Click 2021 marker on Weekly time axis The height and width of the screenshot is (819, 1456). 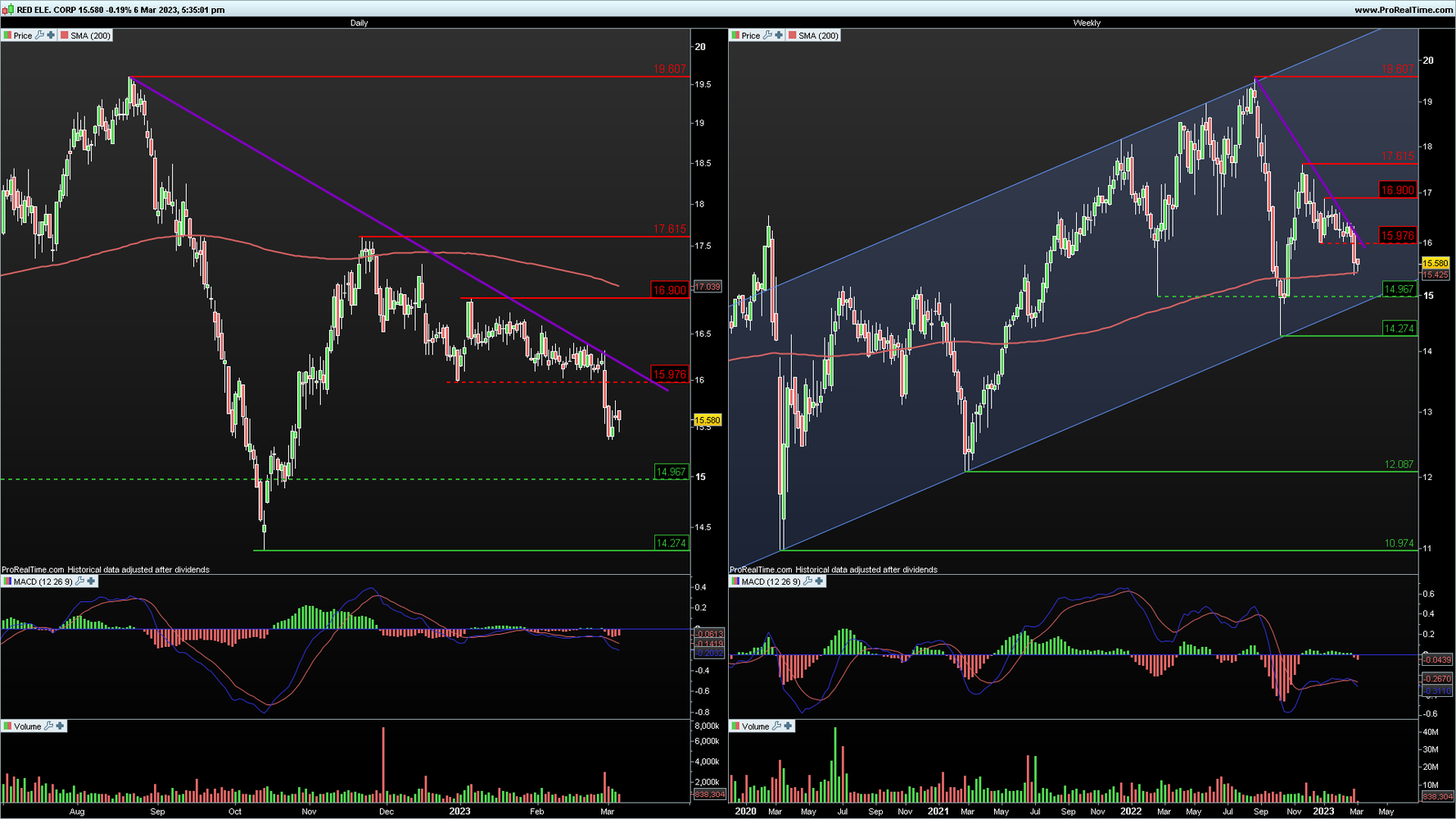point(938,812)
